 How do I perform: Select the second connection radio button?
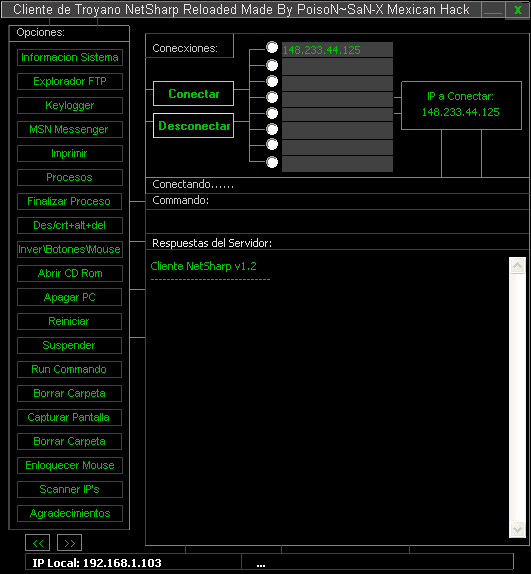[x=272, y=65]
